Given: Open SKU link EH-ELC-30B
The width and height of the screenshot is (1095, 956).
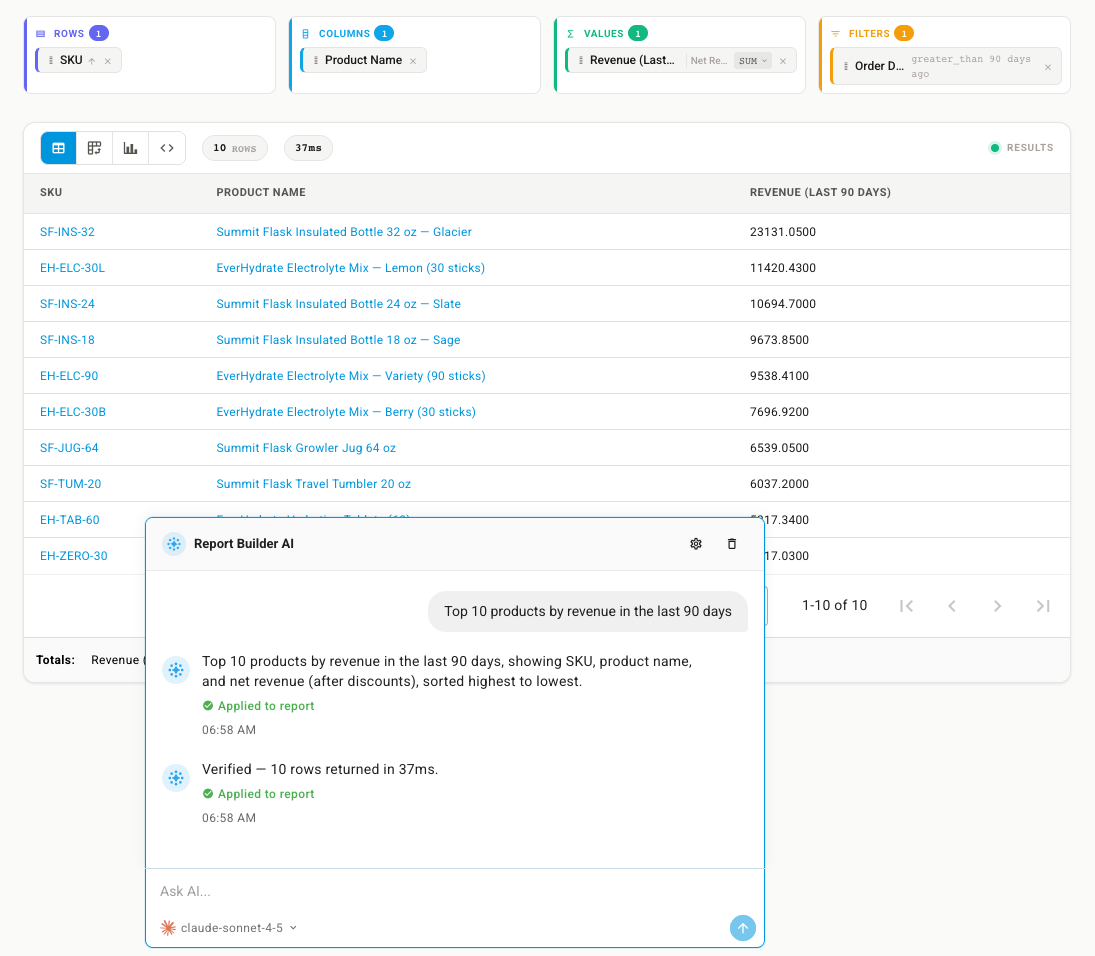Looking at the screenshot, I should 73,412.
